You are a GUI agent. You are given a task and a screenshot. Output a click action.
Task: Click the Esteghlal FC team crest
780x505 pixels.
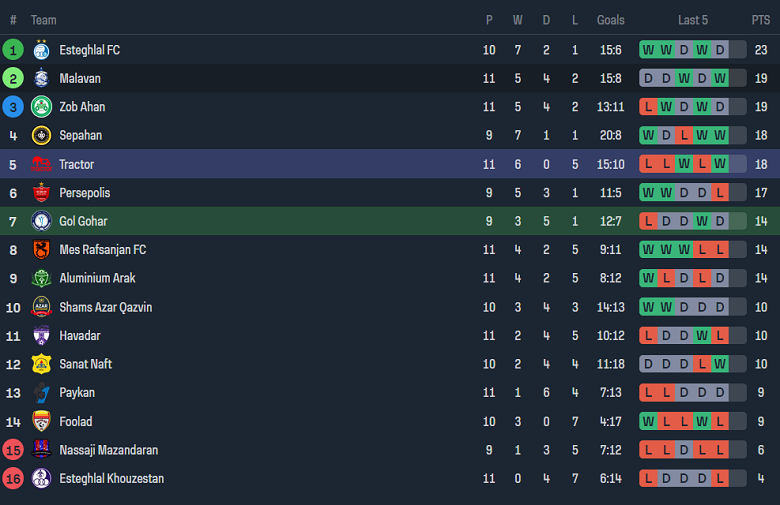pyautogui.click(x=41, y=50)
